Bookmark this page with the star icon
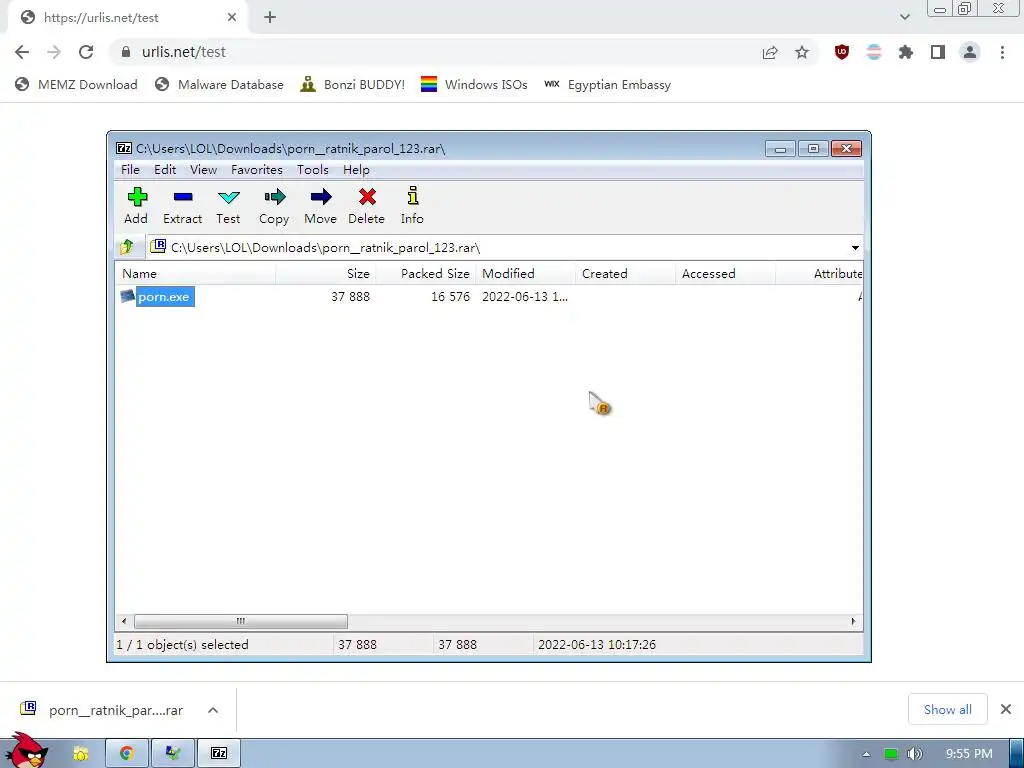1024x768 pixels. pos(802,52)
